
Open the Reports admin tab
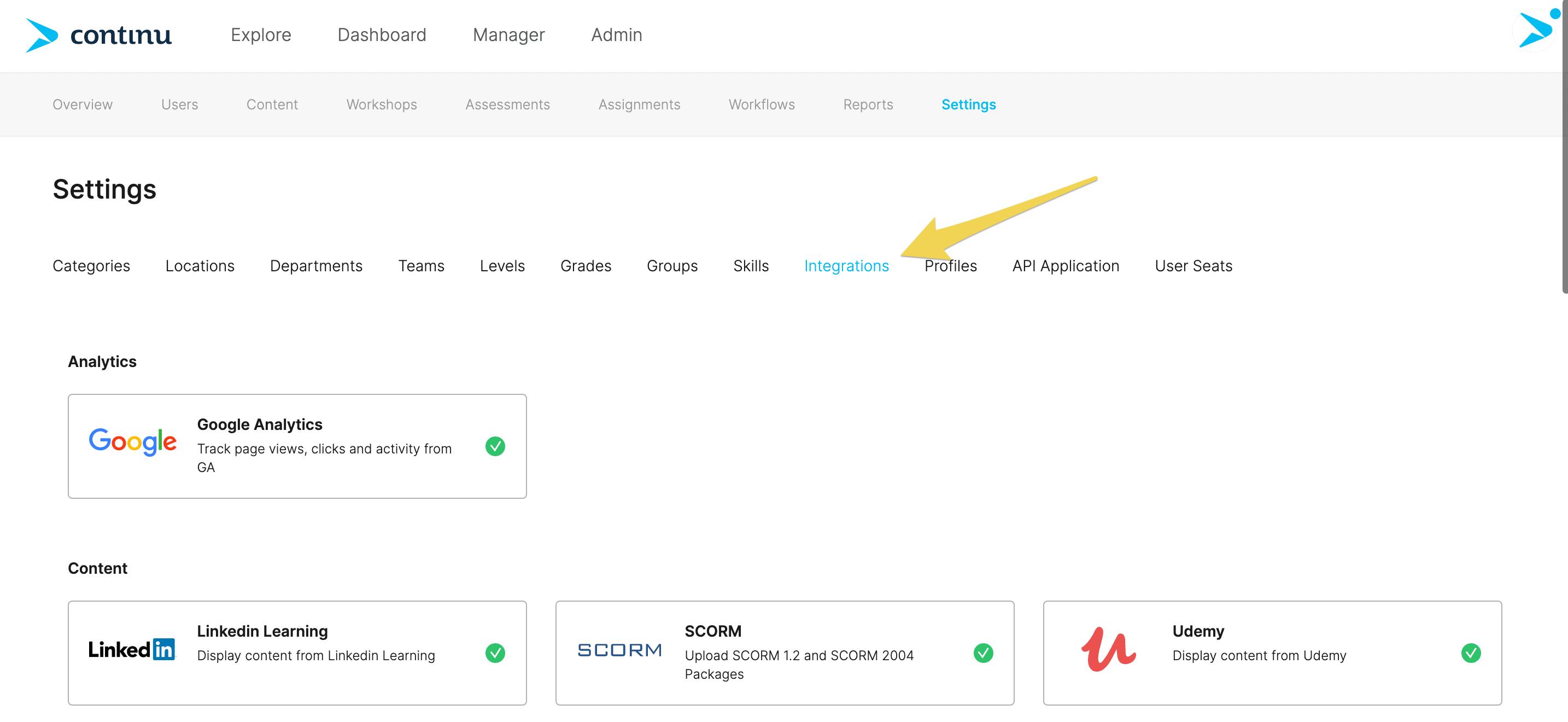[x=868, y=104]
